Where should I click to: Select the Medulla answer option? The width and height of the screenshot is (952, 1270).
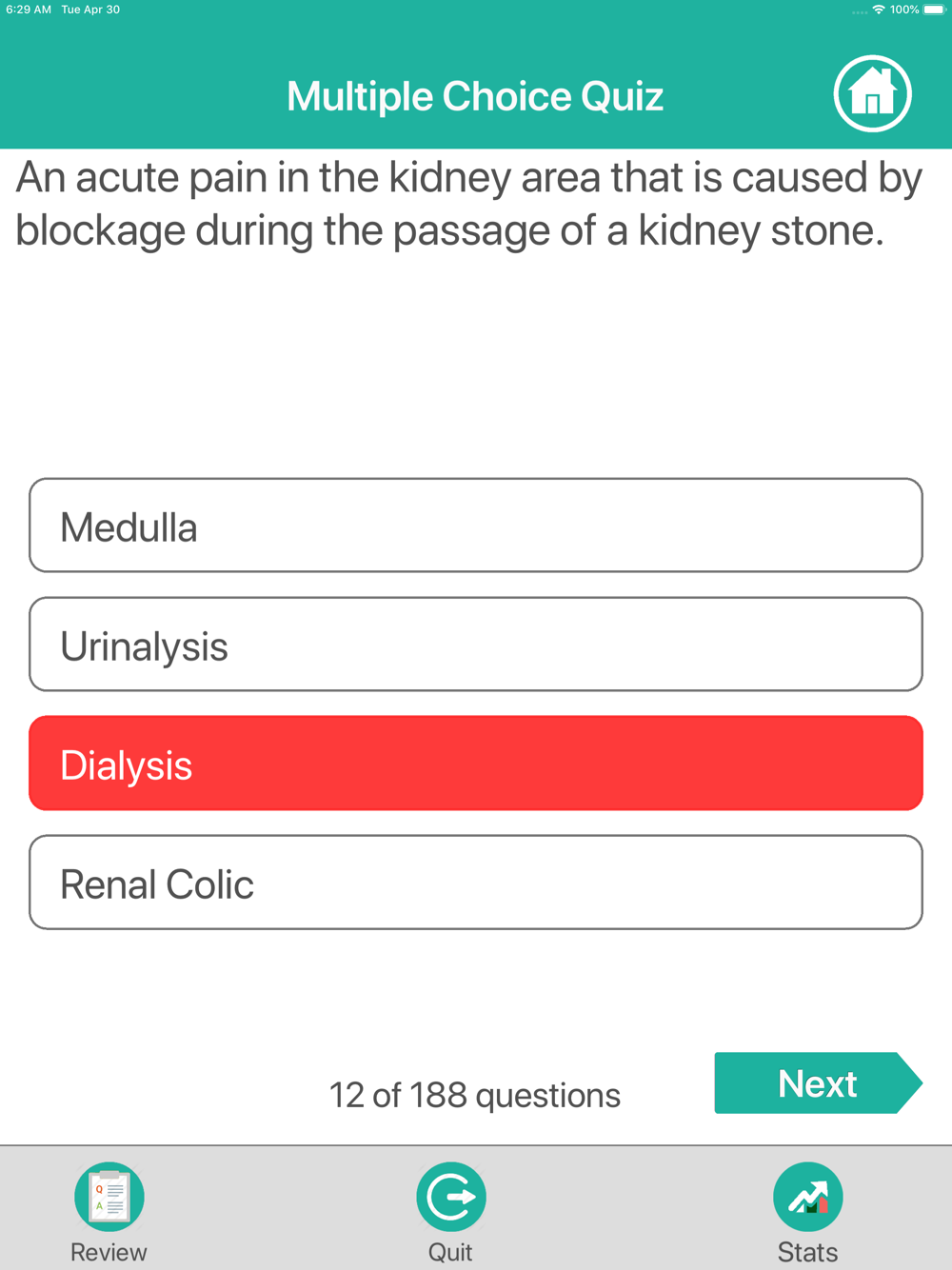476,526
